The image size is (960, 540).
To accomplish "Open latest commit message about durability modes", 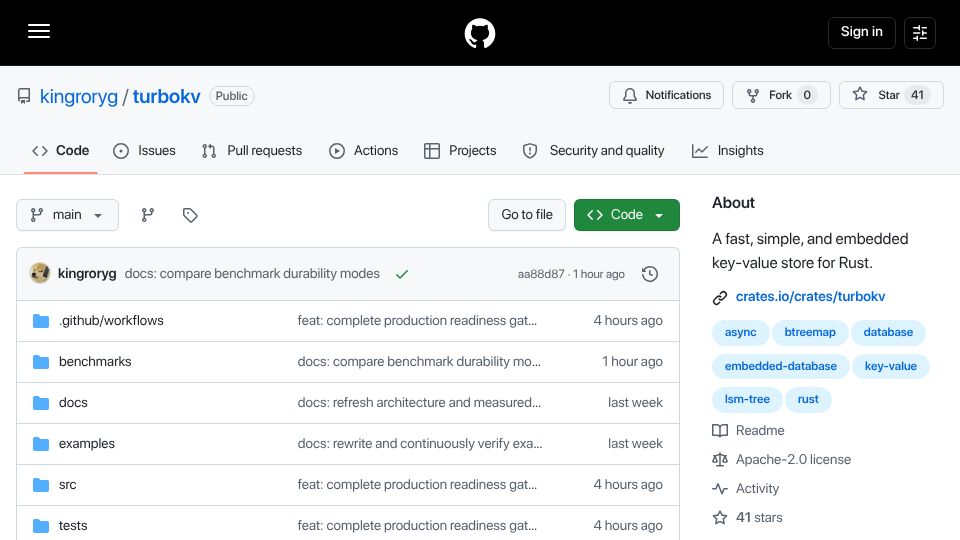I will click(252, 274).
